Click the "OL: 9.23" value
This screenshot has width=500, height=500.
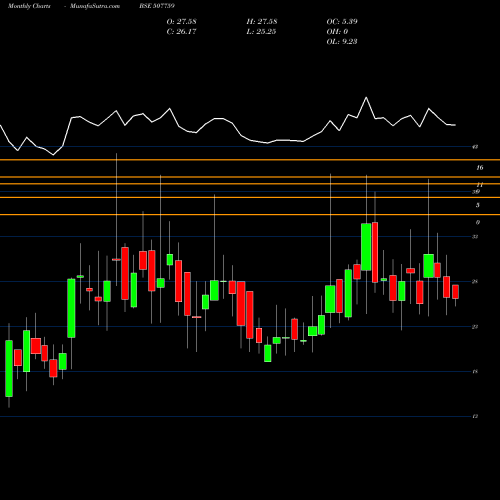(x=342, y=42)
